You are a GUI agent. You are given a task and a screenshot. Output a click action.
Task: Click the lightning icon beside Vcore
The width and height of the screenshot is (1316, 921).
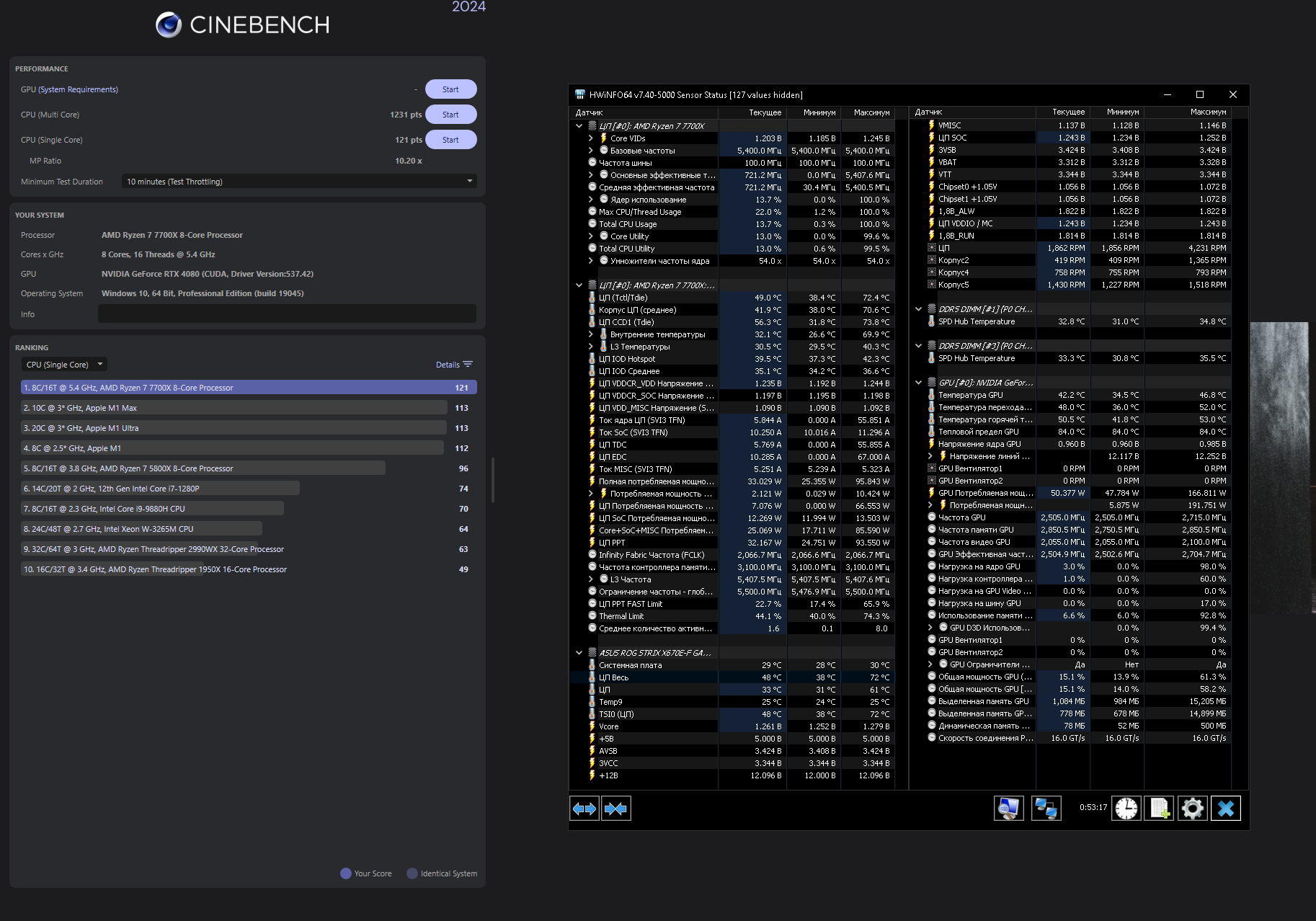(592, 726)
